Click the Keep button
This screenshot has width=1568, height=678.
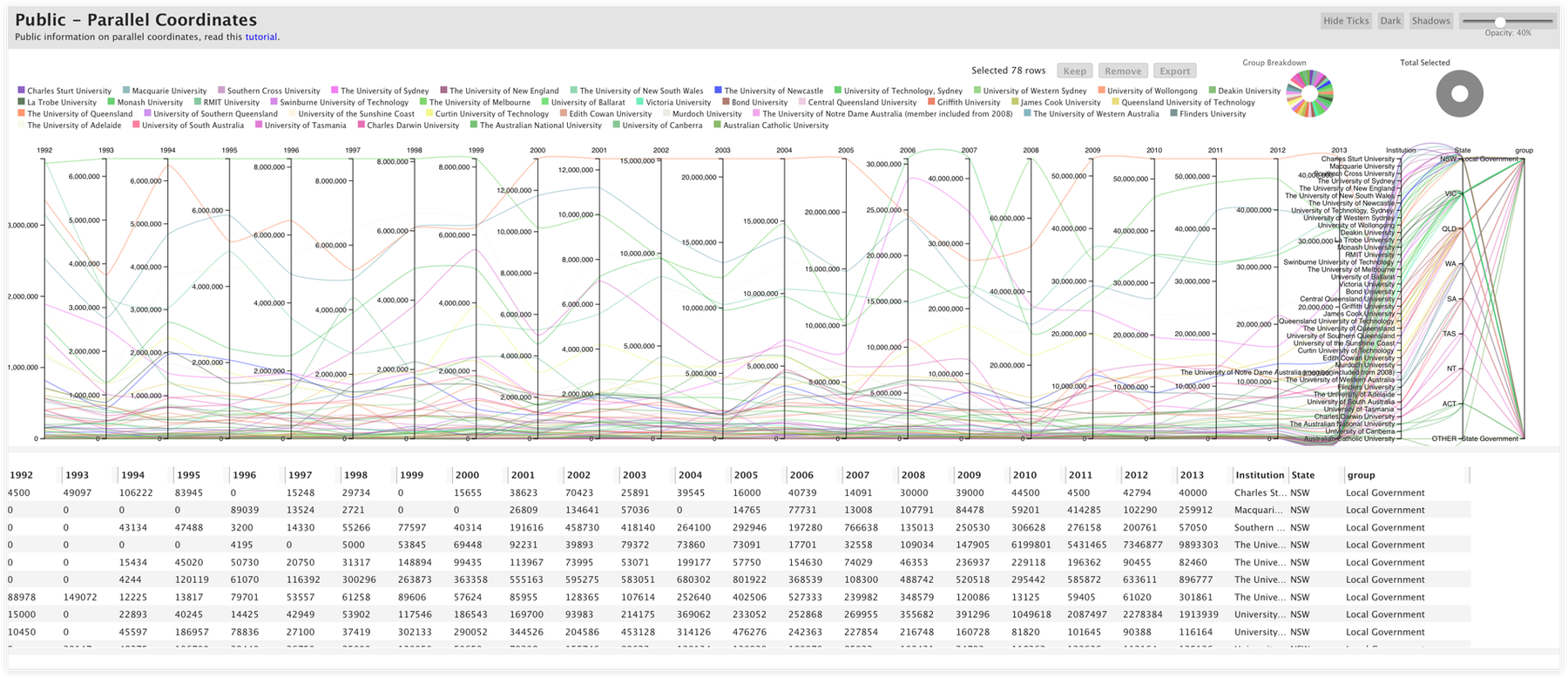[x=1075, y=71]
